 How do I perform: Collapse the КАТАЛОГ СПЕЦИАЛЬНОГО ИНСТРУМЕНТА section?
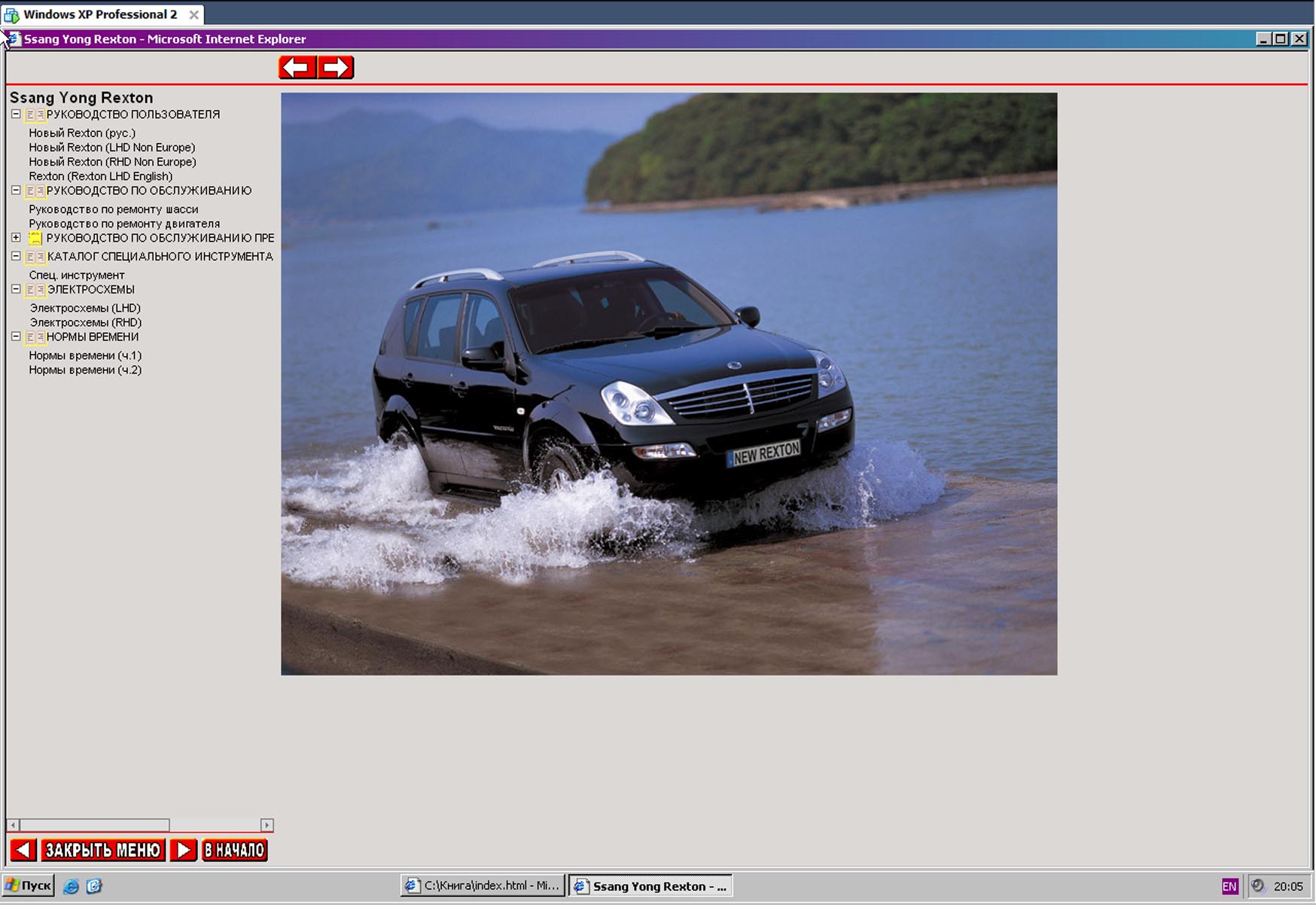tap(16, 256)
